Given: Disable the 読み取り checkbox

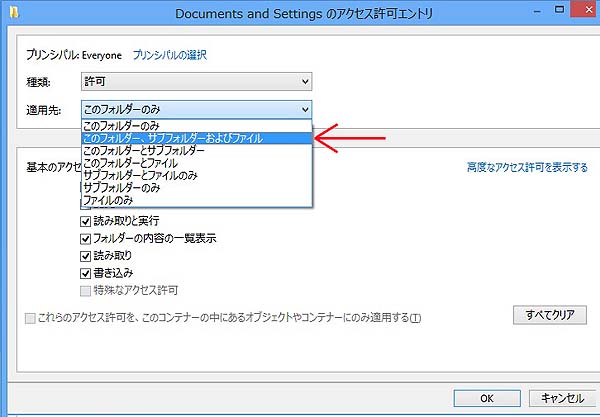Looking at the screenshot, I should 87,256.
